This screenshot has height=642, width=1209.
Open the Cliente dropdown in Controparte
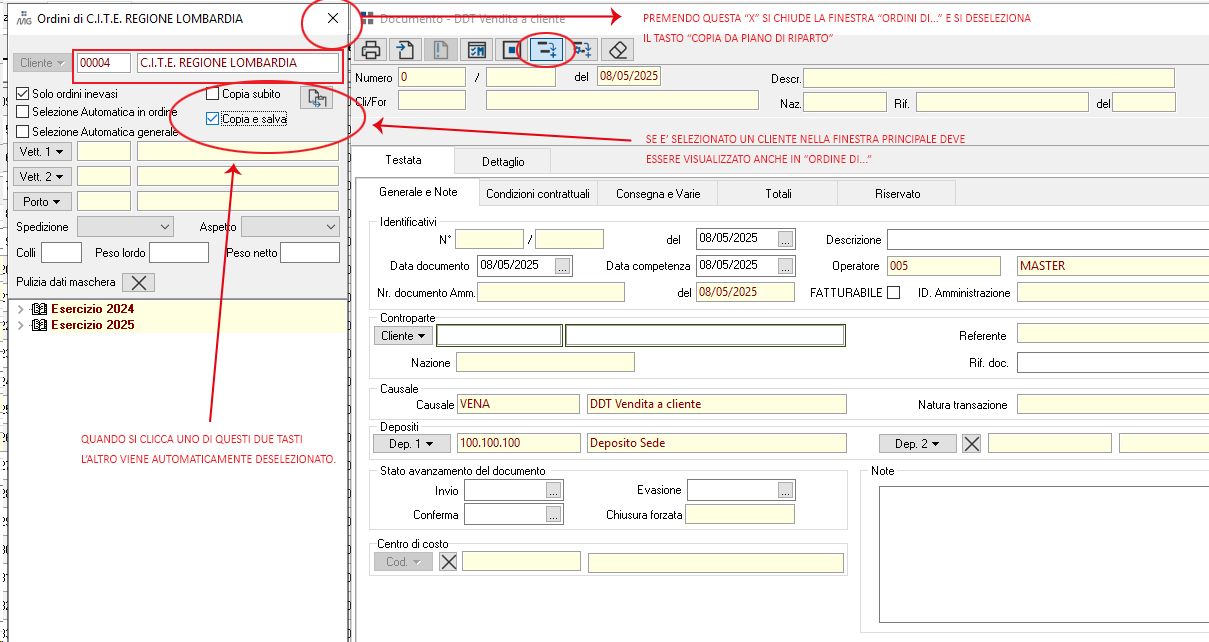tap(404, 336)
